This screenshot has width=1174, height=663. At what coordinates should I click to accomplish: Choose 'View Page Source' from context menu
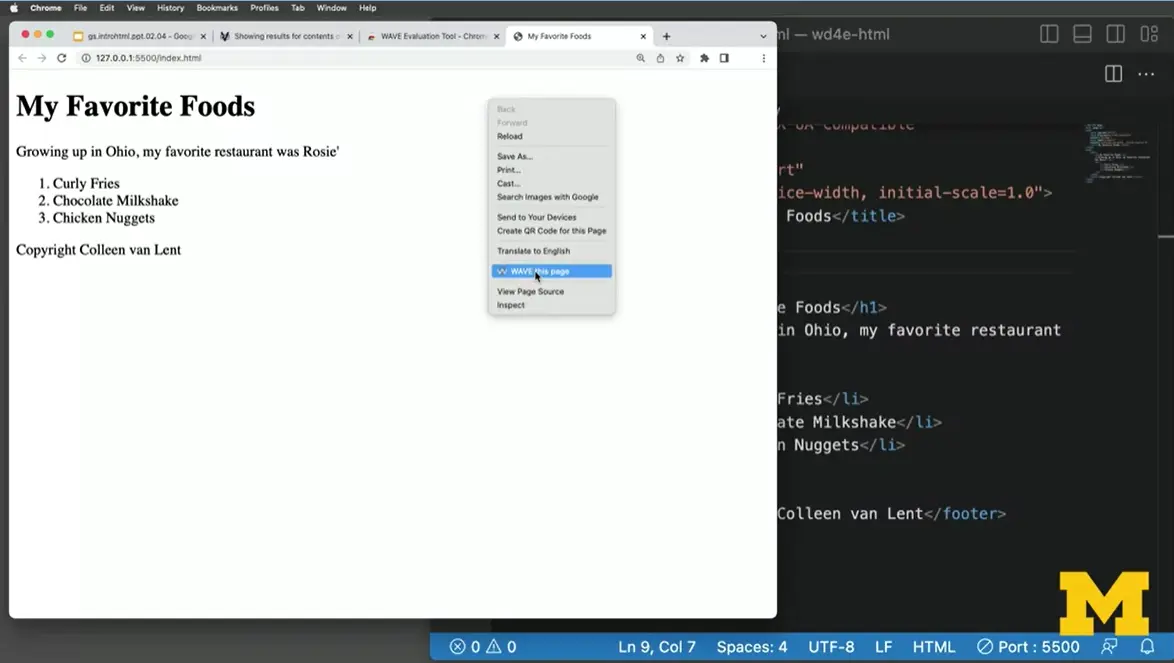[x=530, y=291]
